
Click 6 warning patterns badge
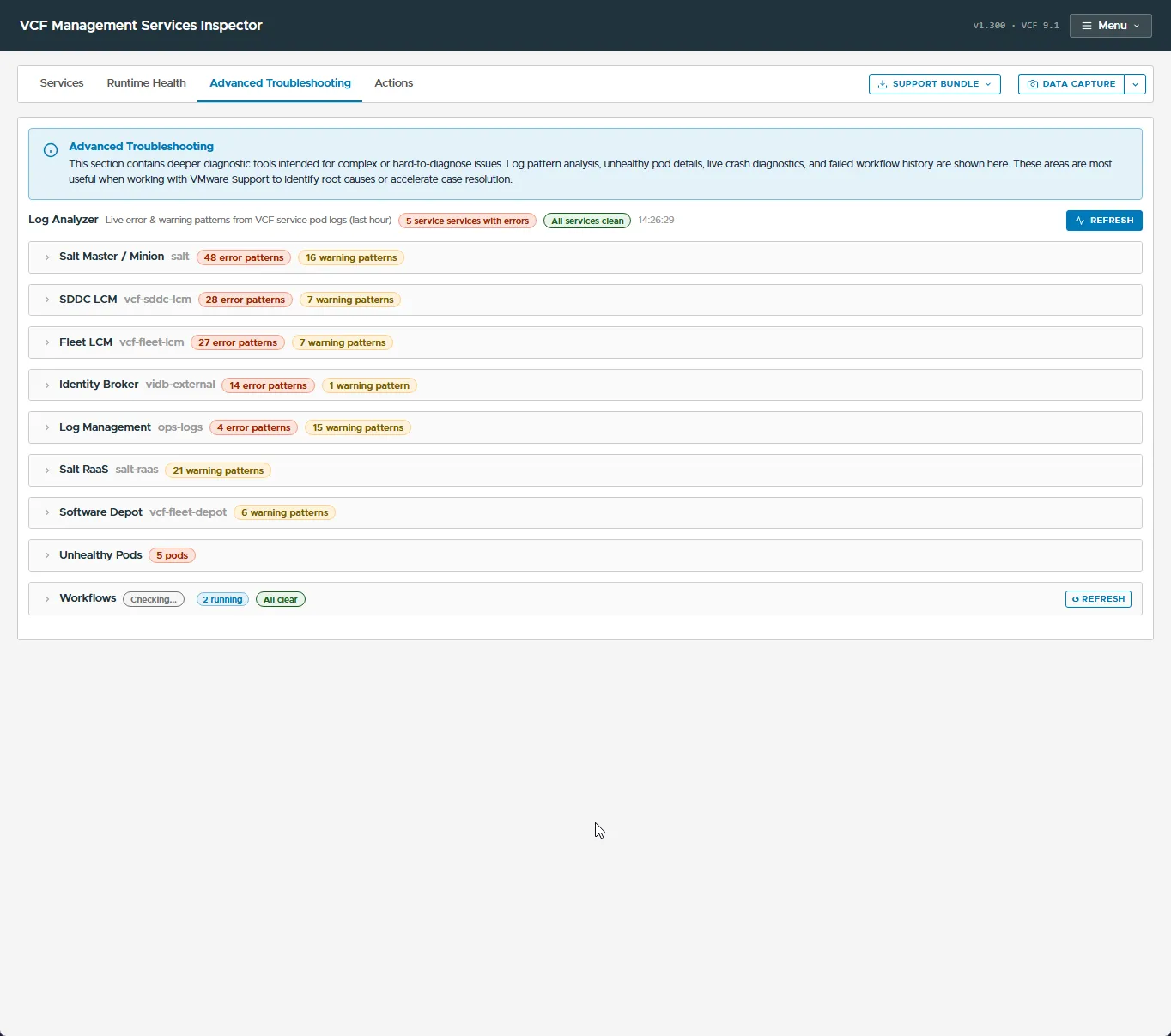click(284, 512)
